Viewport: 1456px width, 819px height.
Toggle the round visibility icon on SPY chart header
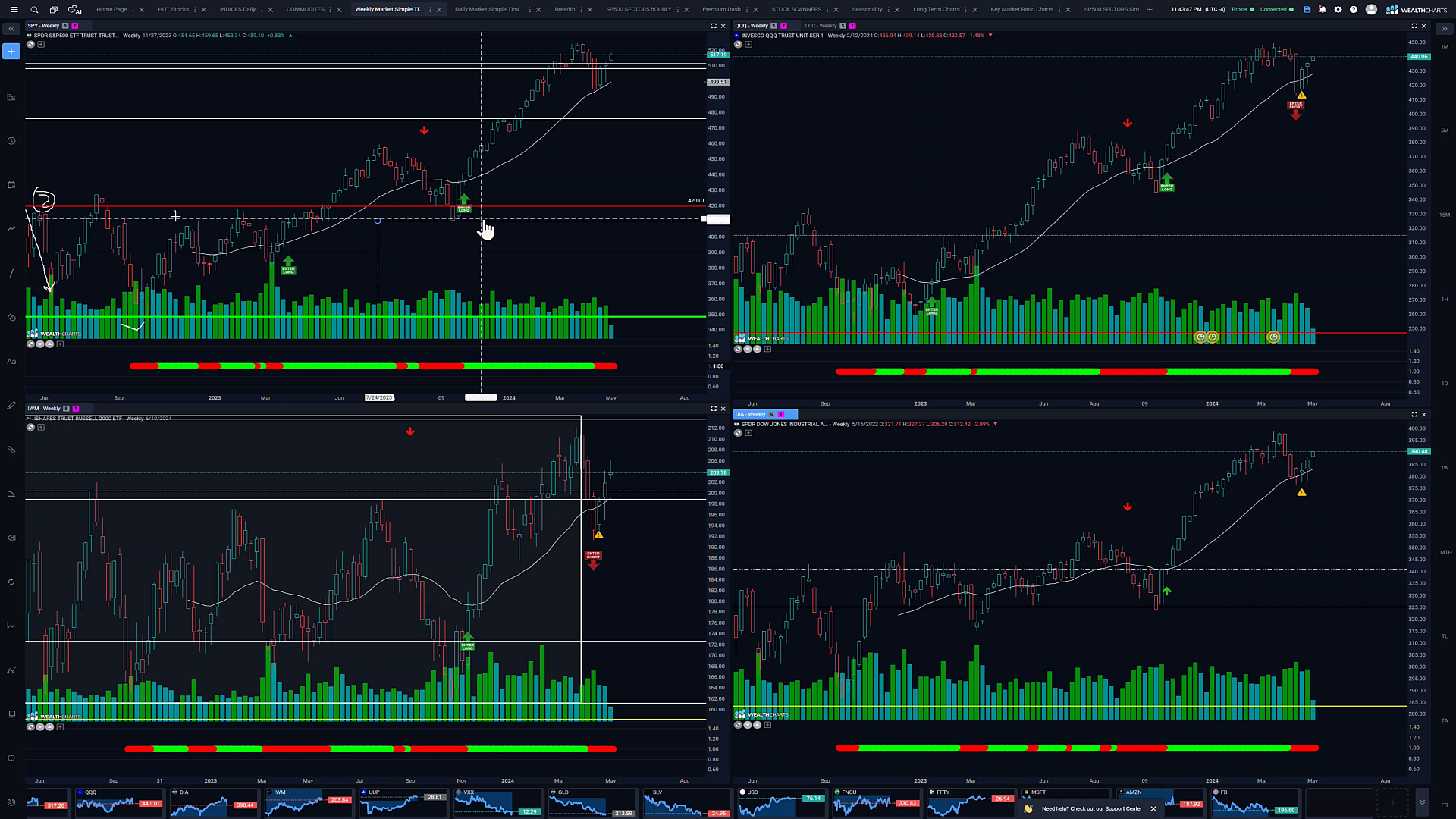point(30,45)
